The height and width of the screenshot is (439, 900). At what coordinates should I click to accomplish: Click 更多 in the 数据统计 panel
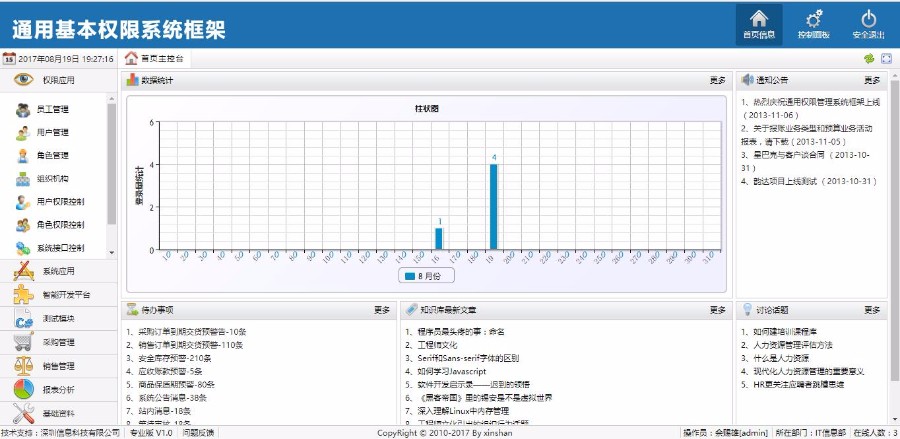(x=717, y=80)
